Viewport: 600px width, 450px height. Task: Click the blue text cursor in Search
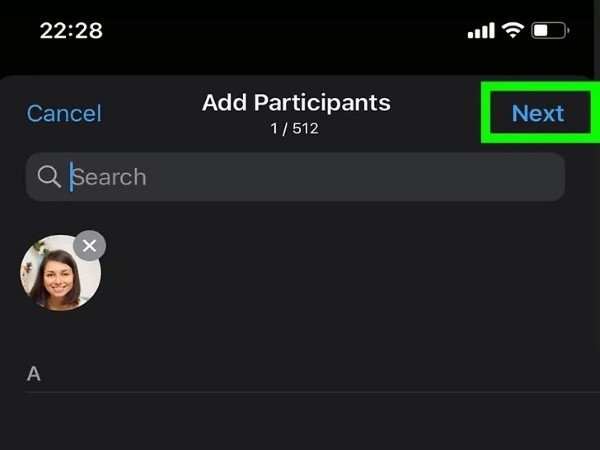pos(71,177)
